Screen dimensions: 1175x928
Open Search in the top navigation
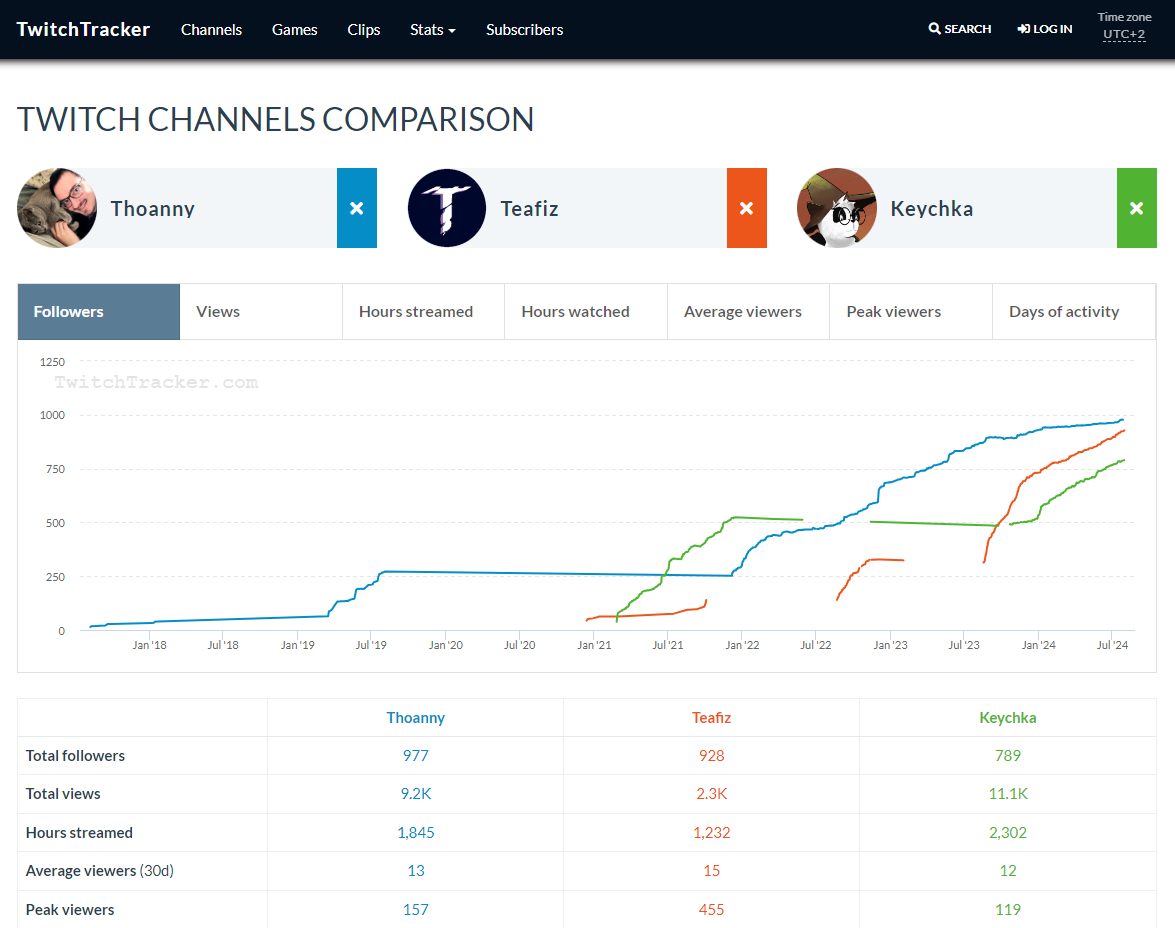[x=959, y=29]
